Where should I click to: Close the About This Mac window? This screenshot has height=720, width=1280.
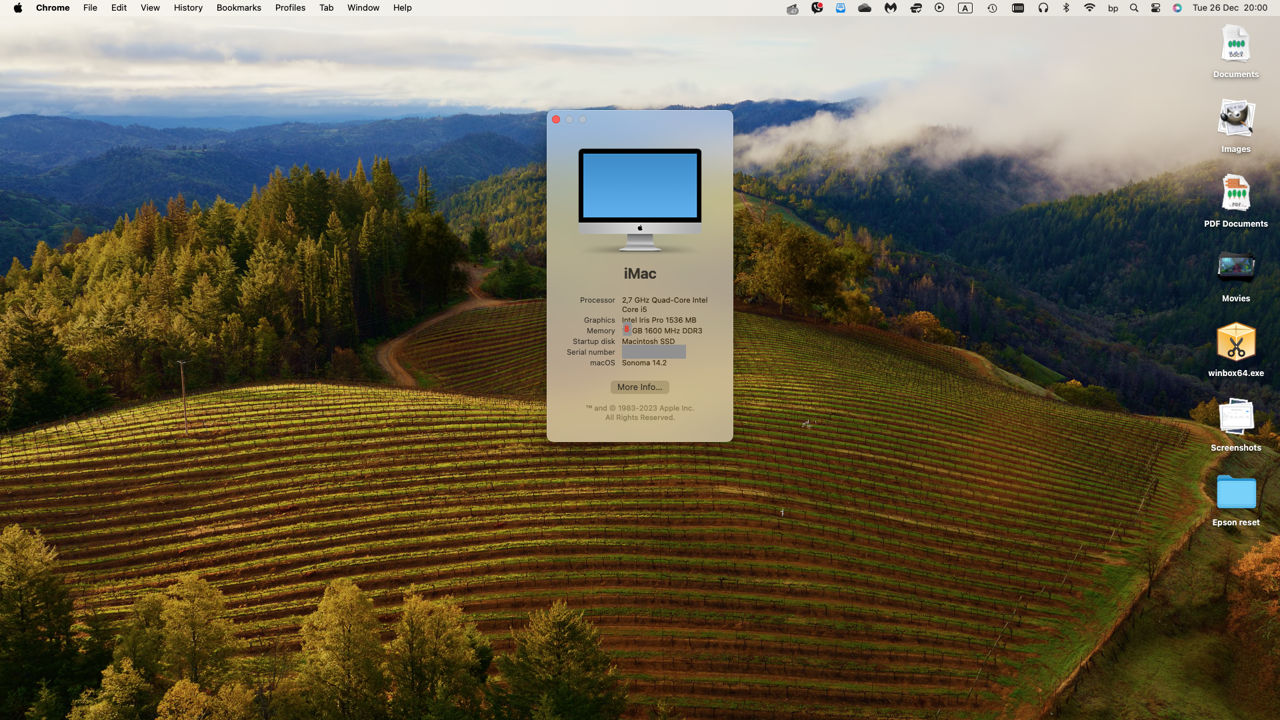(556, 120)
